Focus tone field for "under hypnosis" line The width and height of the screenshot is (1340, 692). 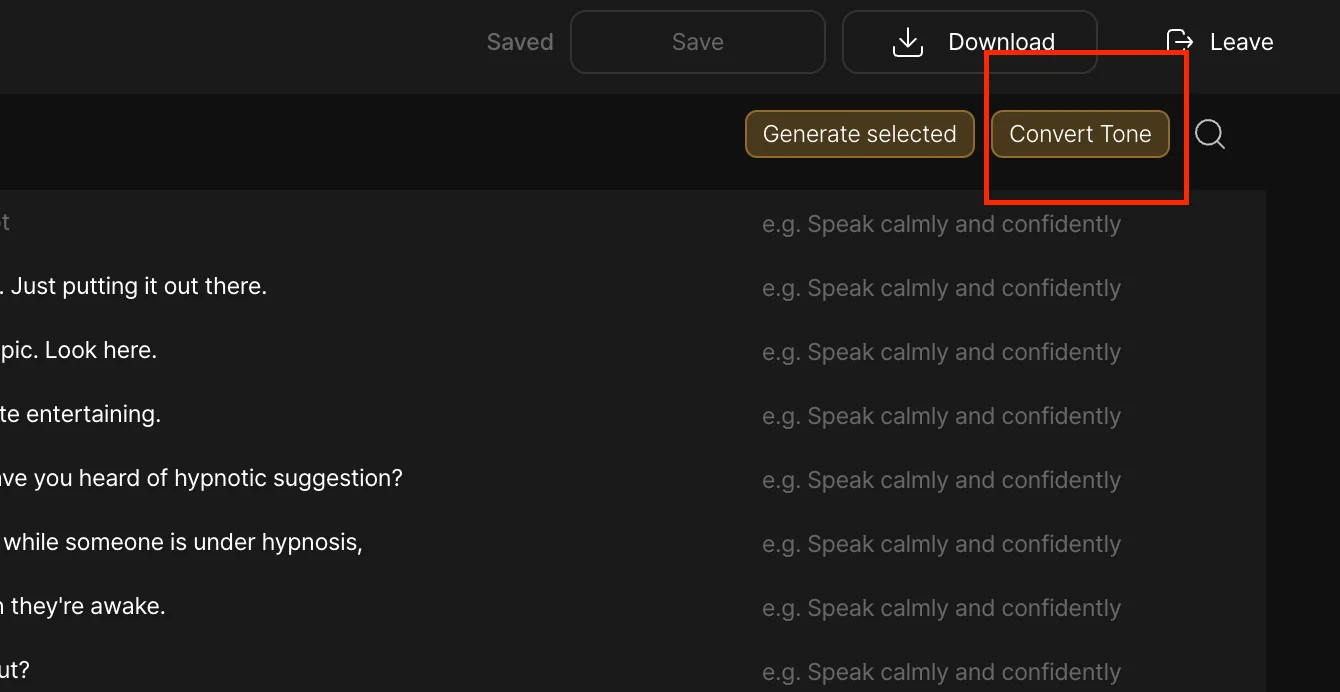coord(941,544)
